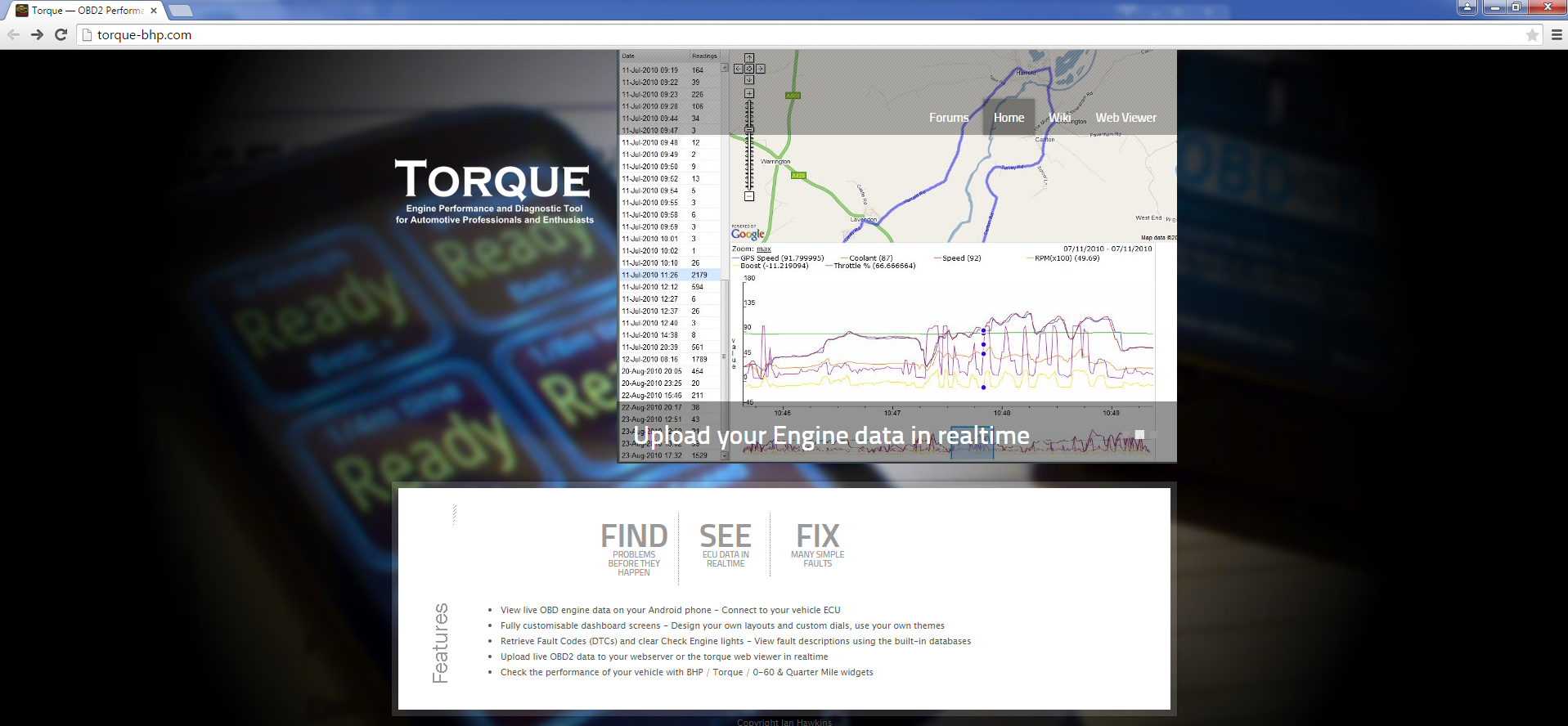Viewport: 1568px width, 726px height.
Task: Click the 'Upload your Engine data in realtime' caption
Action: (831, 436)
